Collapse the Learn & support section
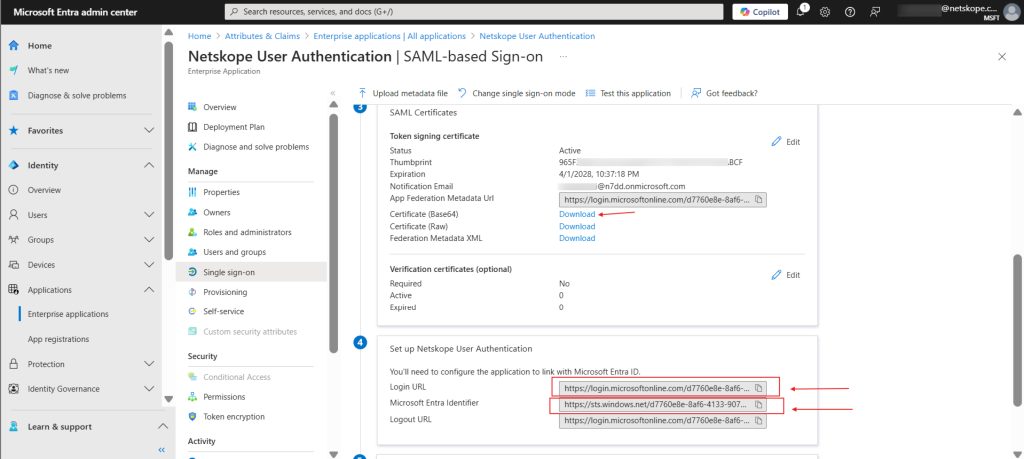The image size is (1024, 459). (x=163, y=426)
